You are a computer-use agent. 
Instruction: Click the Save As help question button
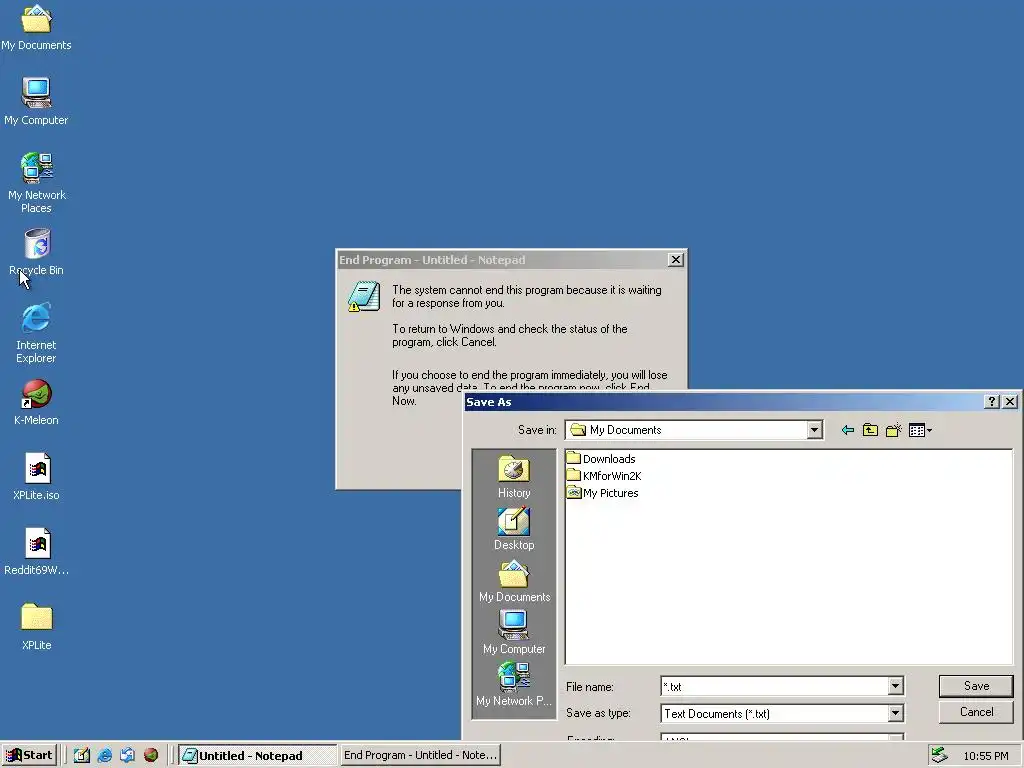[x=991, y=402]
